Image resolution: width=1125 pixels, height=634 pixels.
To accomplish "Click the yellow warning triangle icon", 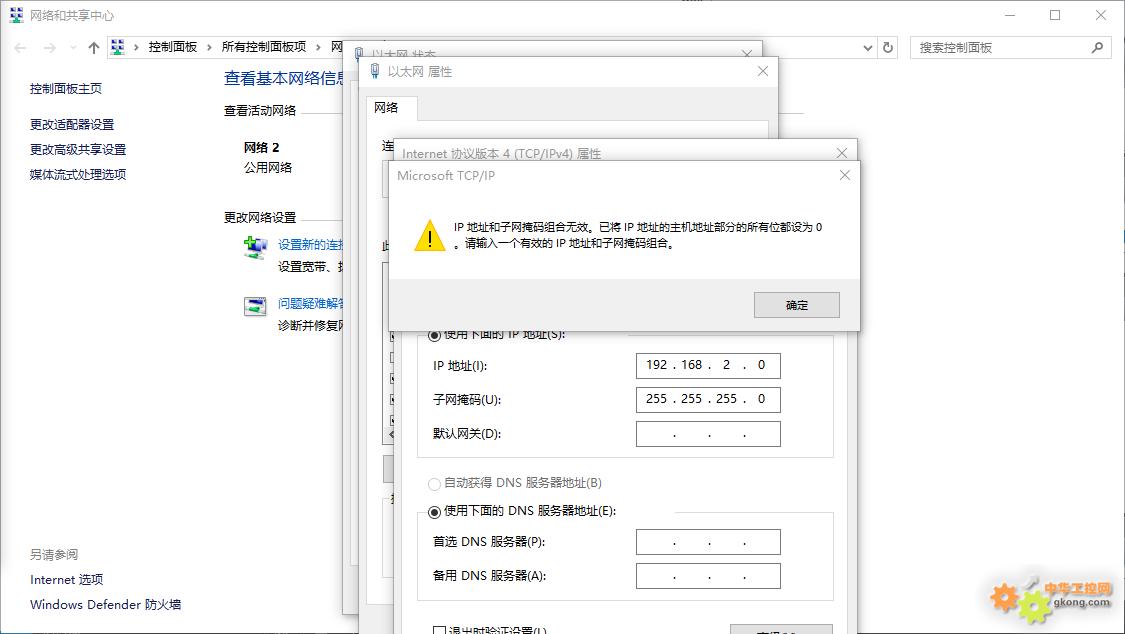I will point(430,235).
